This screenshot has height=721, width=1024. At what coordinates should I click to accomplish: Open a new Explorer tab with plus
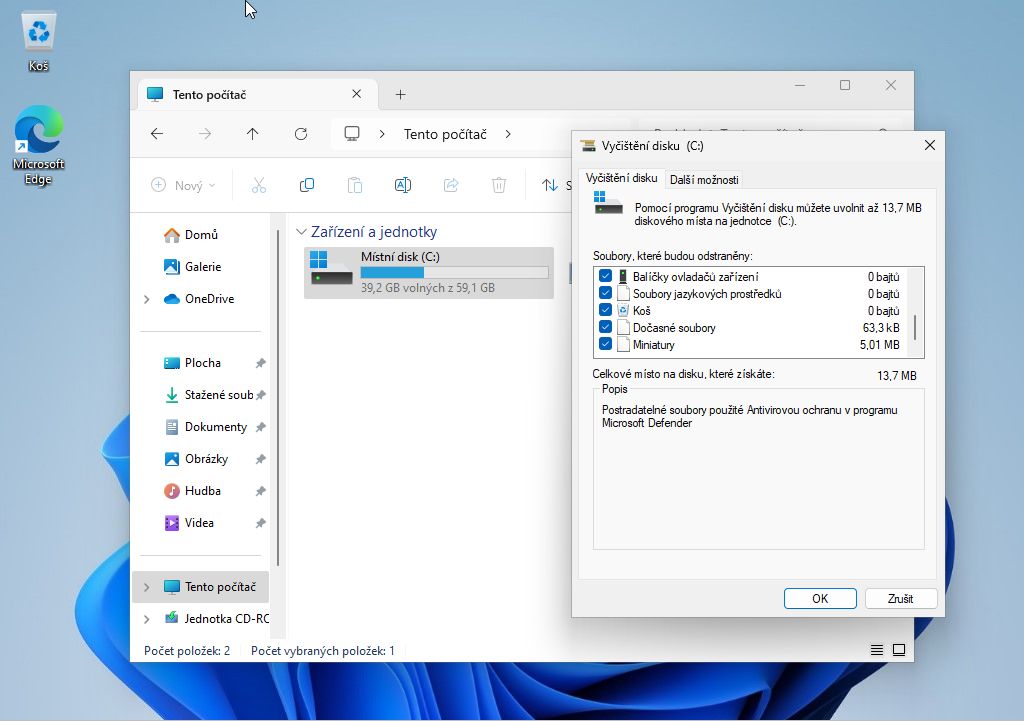pyautogui.click(x=400, y=95)
